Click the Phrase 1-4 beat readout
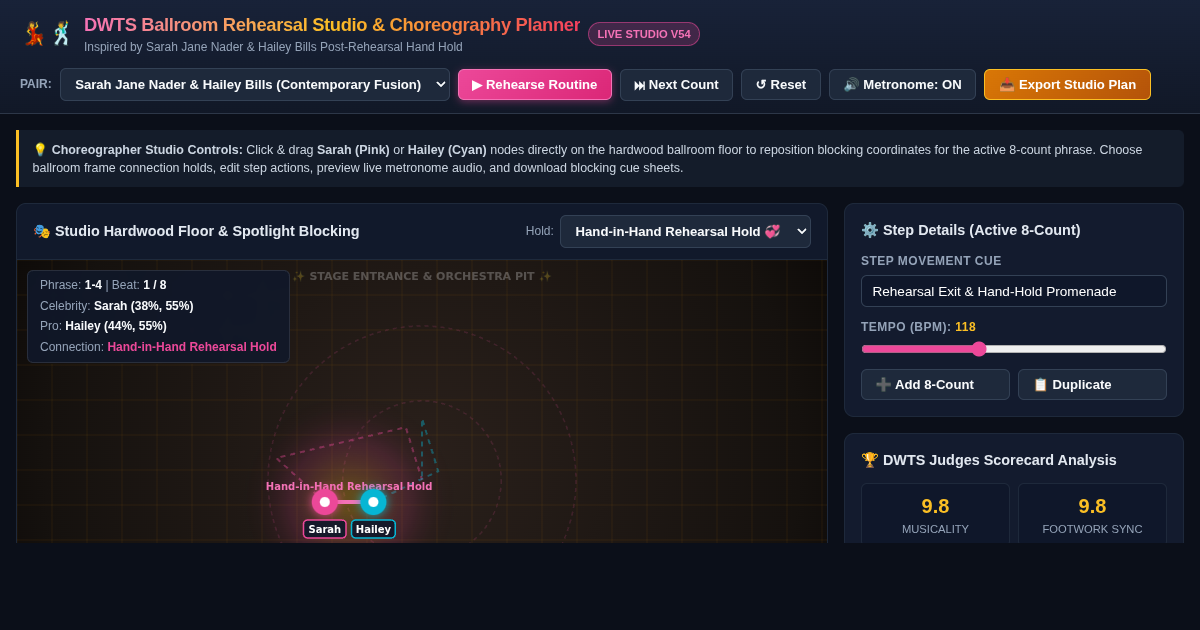The height and width of the screenshot is (630, 1200). coord(103,285)
